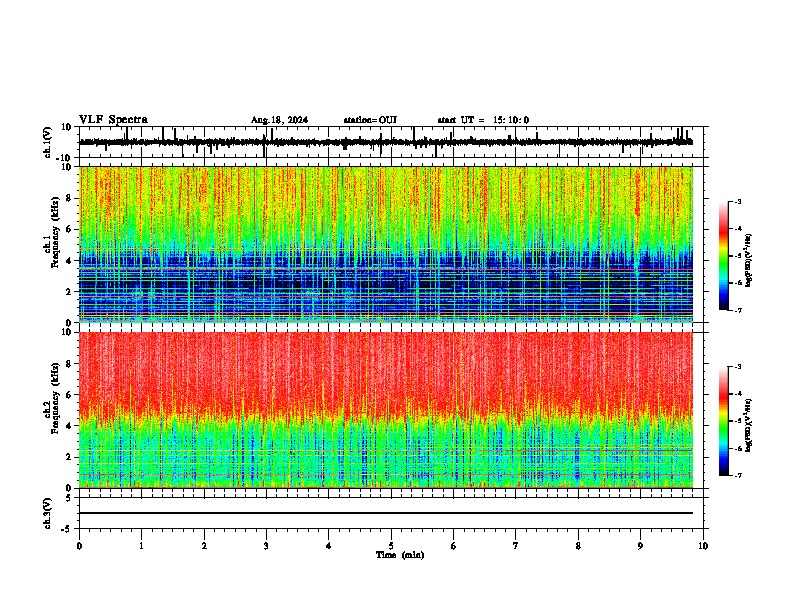Viewport: 792px width, 612px height.
Task: Click time axis tick label "3"
Action: click(266, 546)
